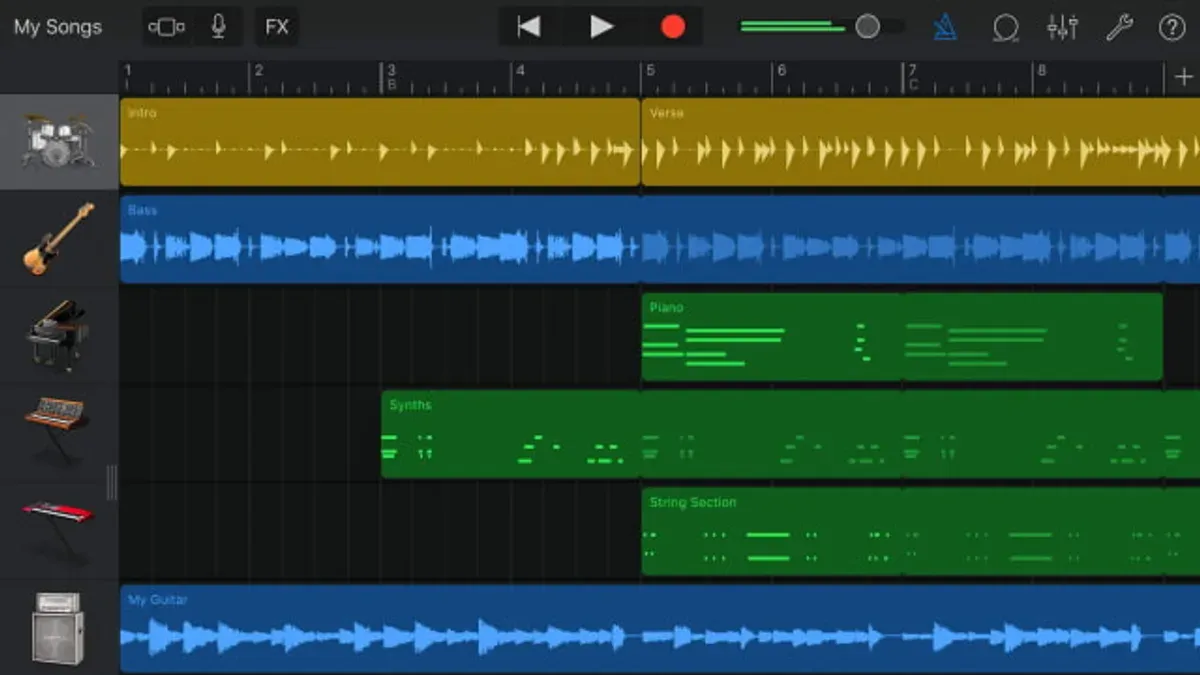This screenshot has width=1200, height=675.
Task: Select the String Section region
Action: pyautogui.click(x=920, y=531)
